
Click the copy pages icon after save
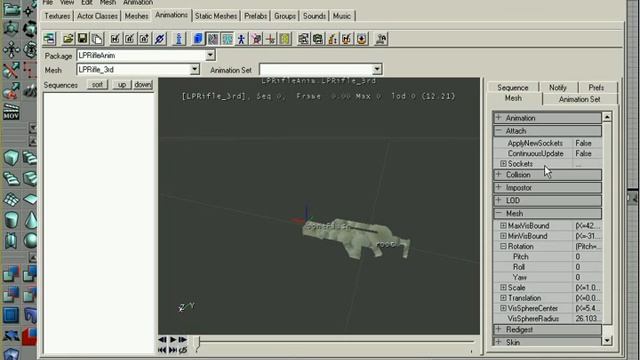[97, 39]
